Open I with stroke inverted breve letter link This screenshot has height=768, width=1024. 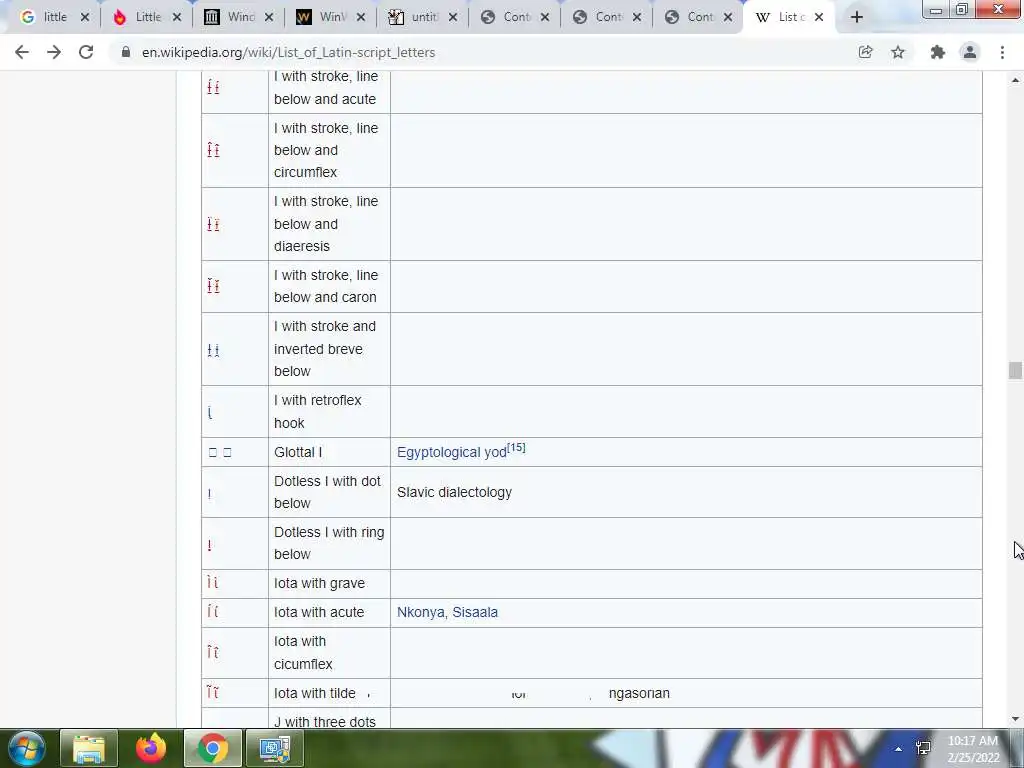pyautogui.click(x=213, y=350)
